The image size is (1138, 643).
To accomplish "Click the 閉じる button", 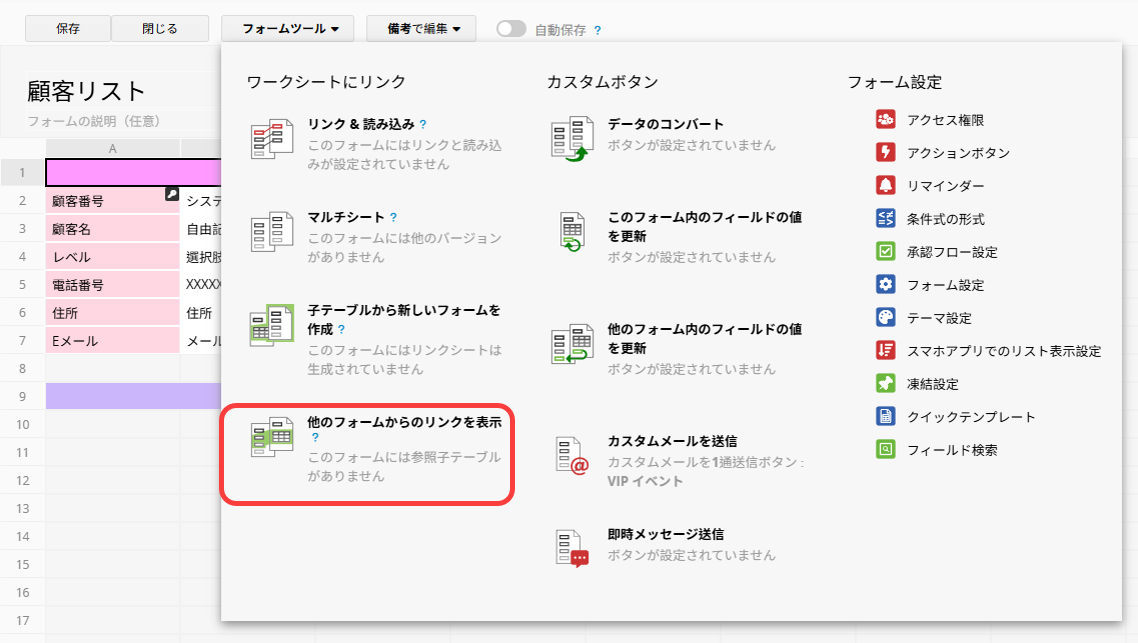I will pyautogui.click(x=160, y=29).
